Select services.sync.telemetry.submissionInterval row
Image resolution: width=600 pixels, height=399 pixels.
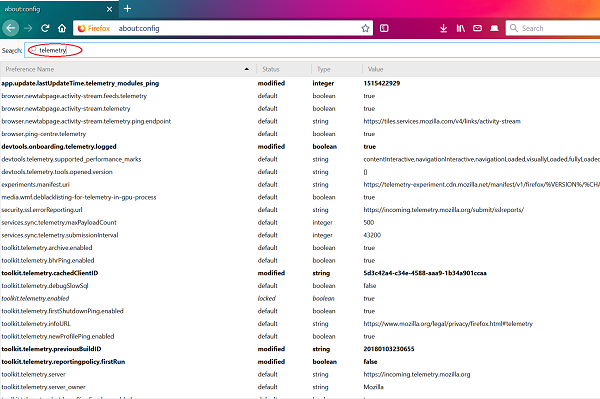click(300, 235)
